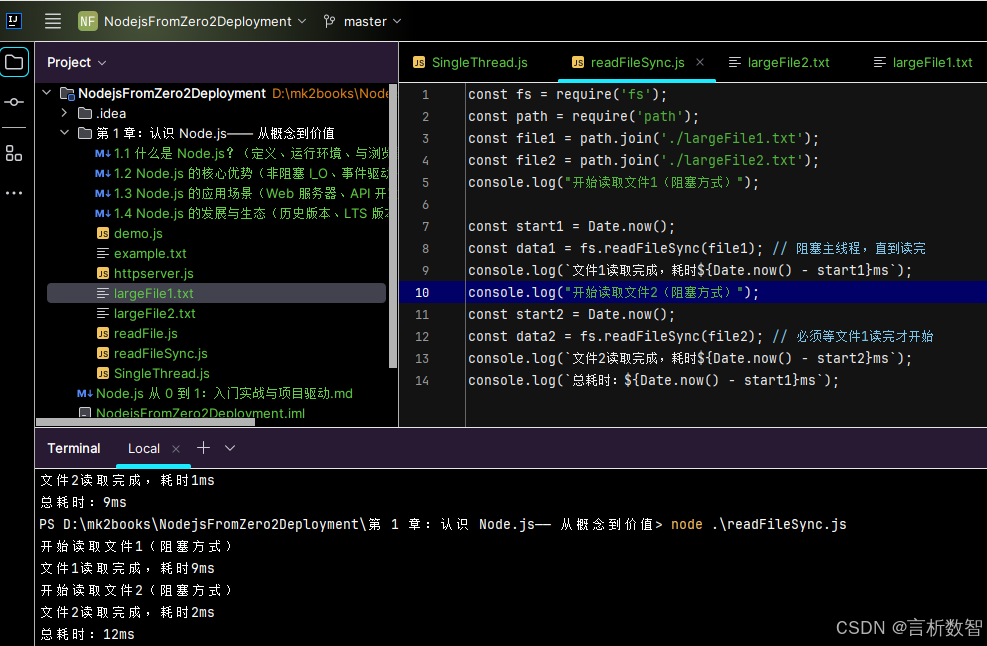Click the NF project badge icon
The height and width of the screenshot is (646, 987).
click(x=87, y=21)
